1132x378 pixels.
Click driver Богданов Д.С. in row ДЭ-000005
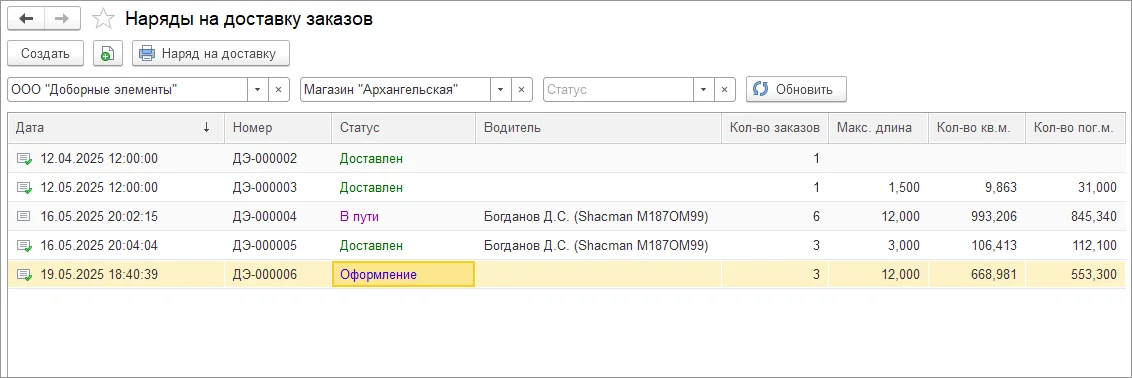pos(596,246)
